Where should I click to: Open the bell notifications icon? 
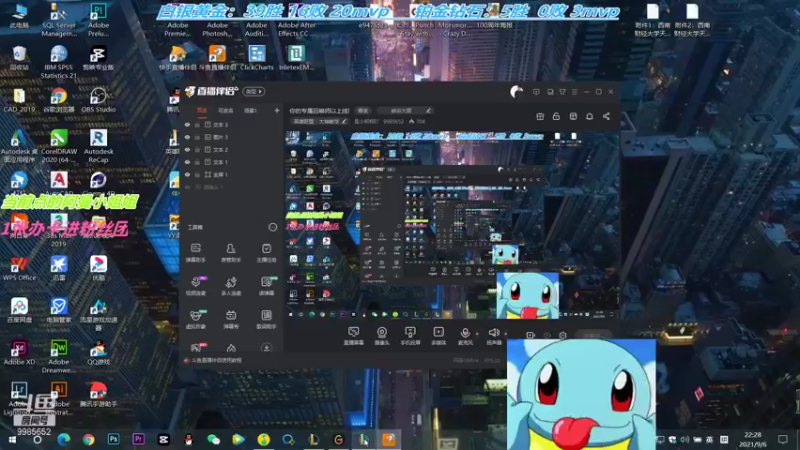tap(589, 116)
